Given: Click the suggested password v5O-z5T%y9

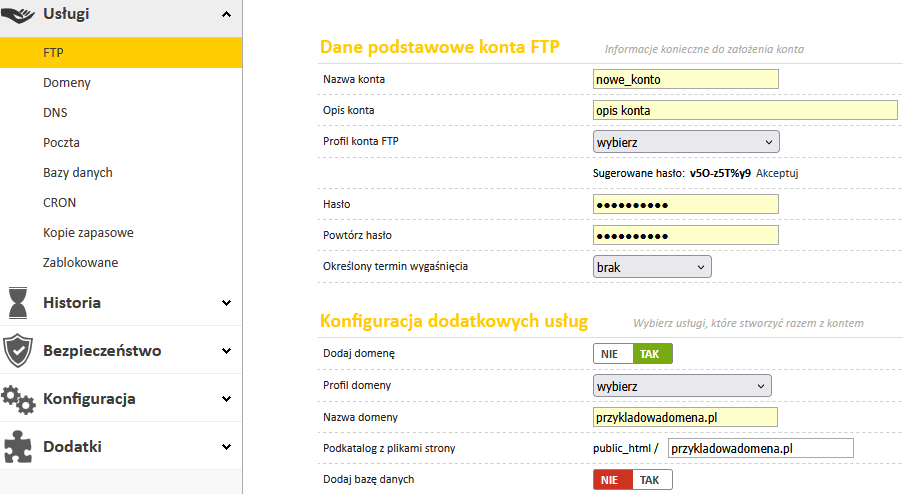Looking at the screenshot, I should (720, 173).
